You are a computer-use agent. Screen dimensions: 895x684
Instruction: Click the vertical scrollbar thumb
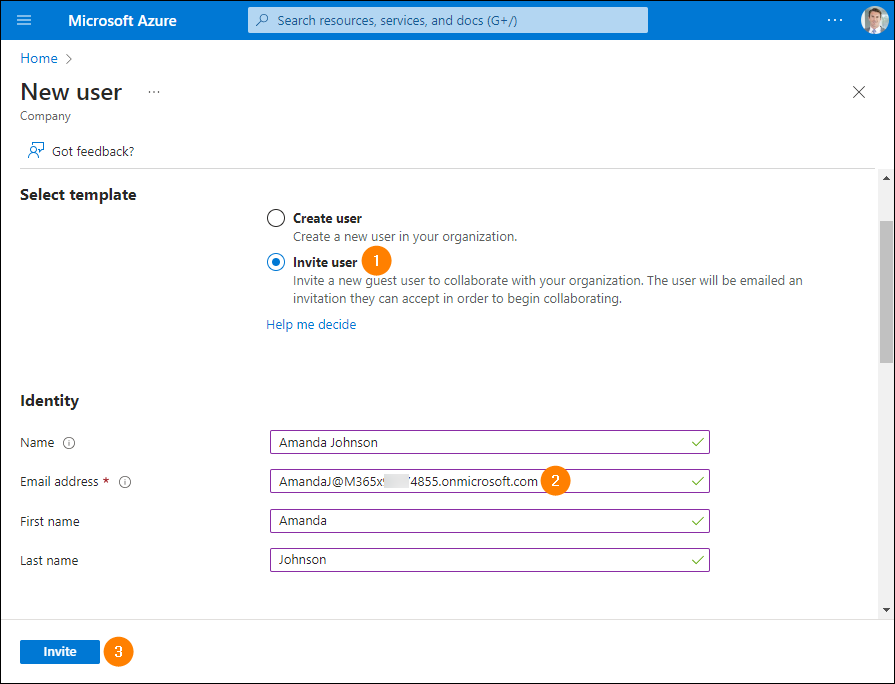(x=886, y=291)
